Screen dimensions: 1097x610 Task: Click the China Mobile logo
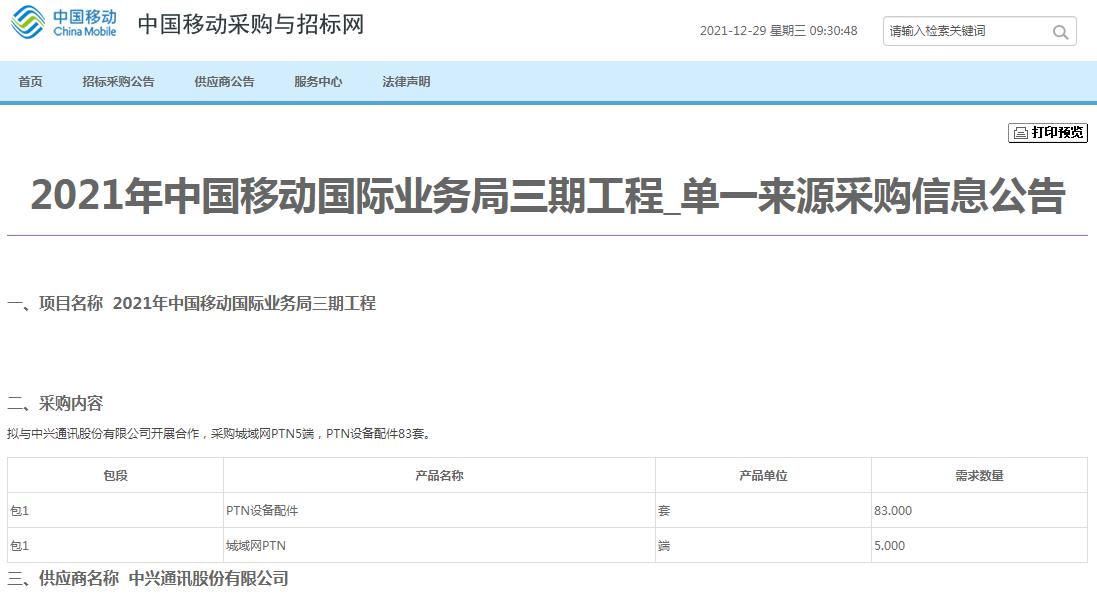tap(64, 23)
